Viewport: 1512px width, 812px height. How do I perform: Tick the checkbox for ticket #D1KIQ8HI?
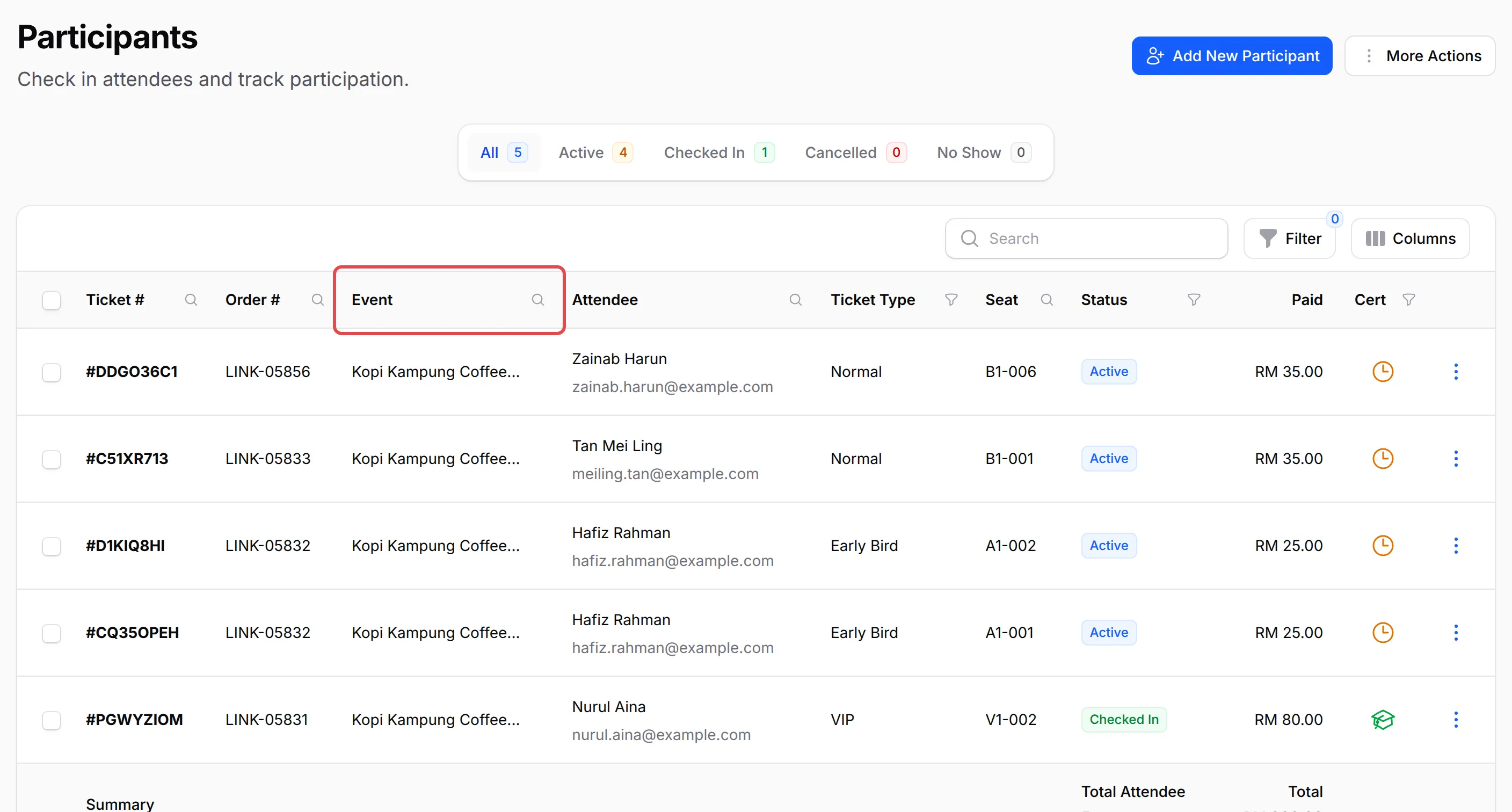52,546
